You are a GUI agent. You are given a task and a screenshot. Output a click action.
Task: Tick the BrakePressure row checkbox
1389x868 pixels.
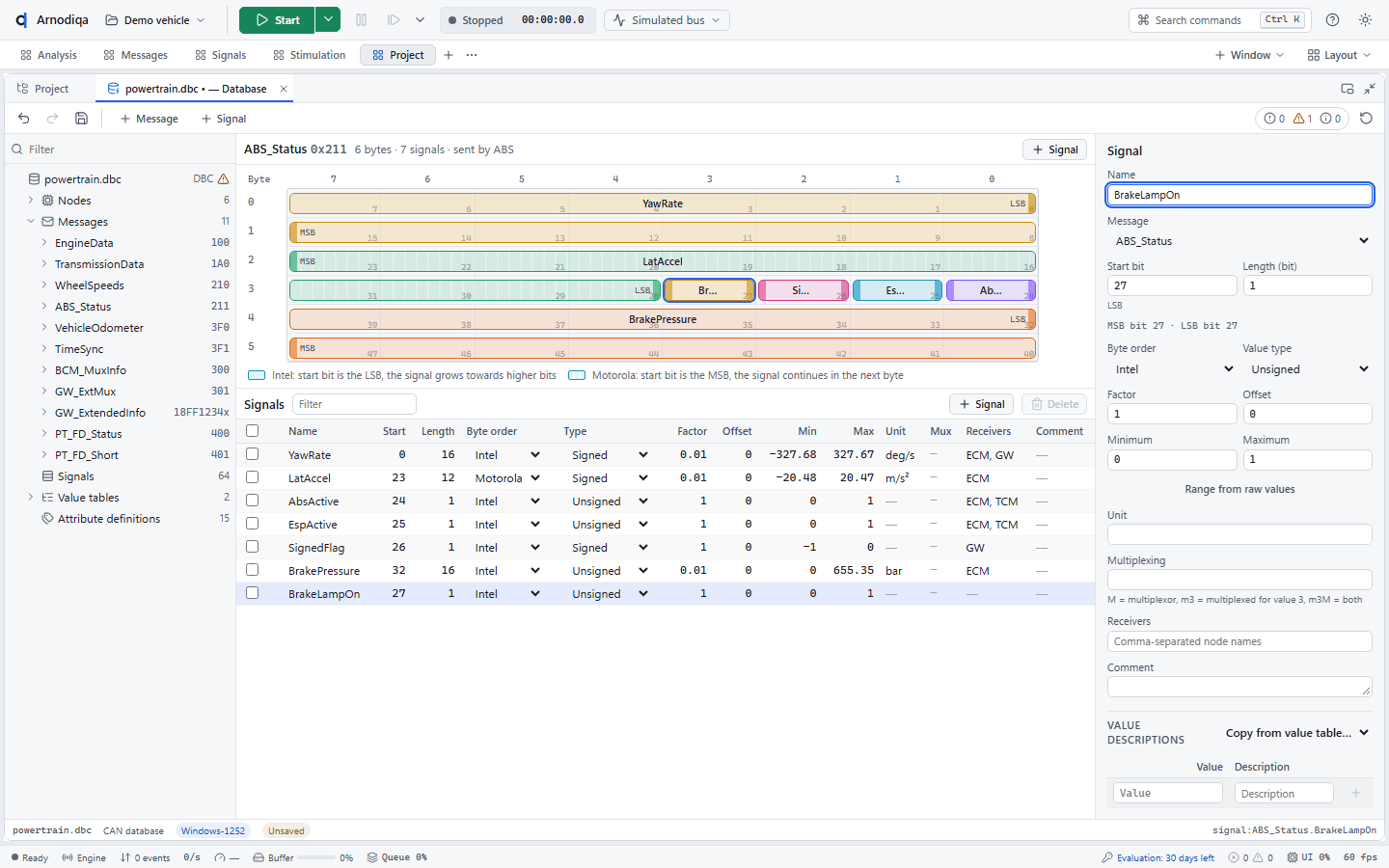(253, 570)
